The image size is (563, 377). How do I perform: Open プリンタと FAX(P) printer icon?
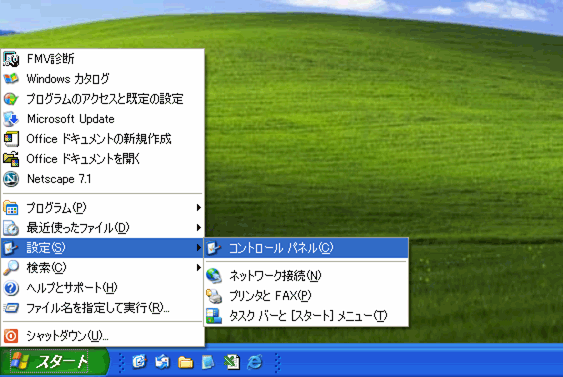tap(214, 296)
